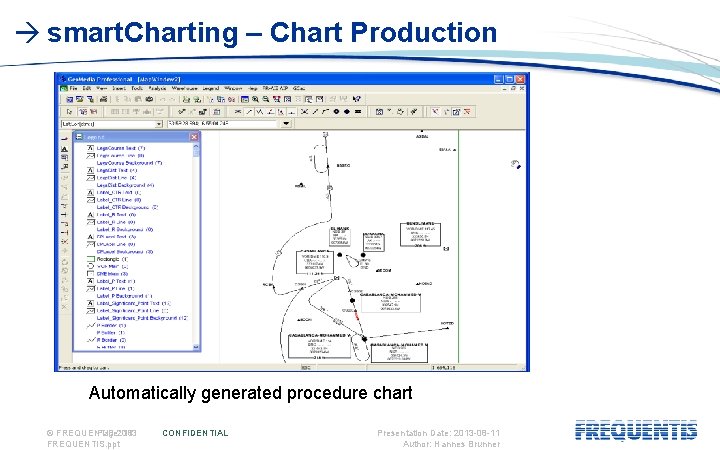
Task: Click the text A icon in left toolbar
Action: point(64,149)
